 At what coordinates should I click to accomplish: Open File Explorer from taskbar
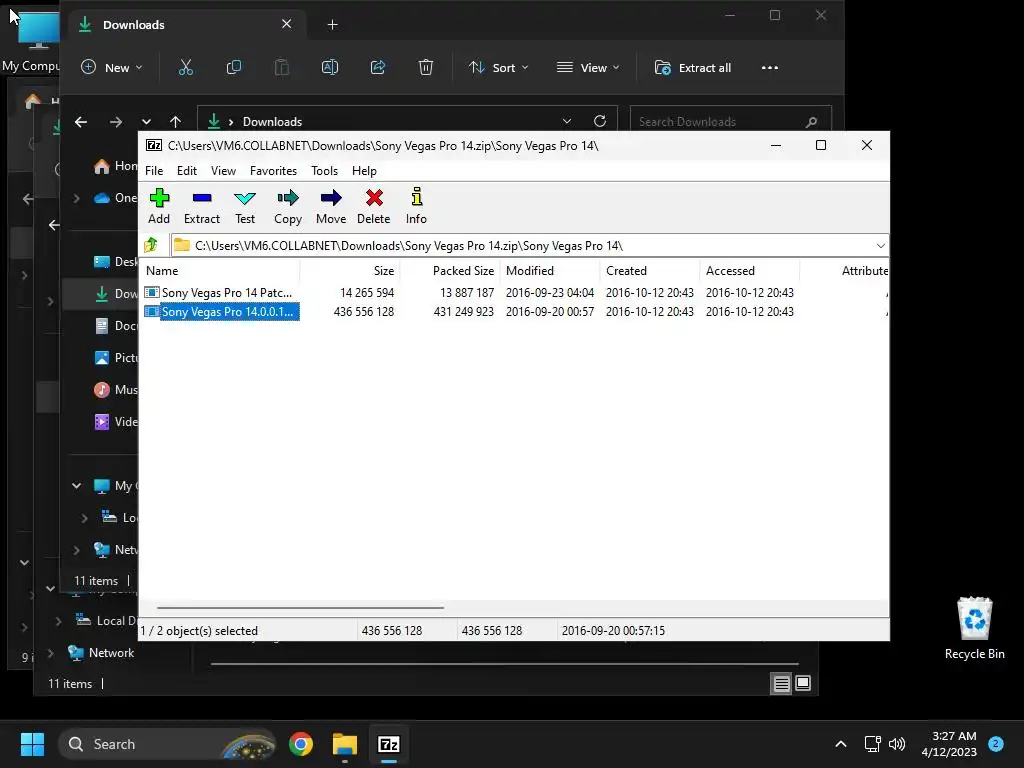tap(345, 744)
